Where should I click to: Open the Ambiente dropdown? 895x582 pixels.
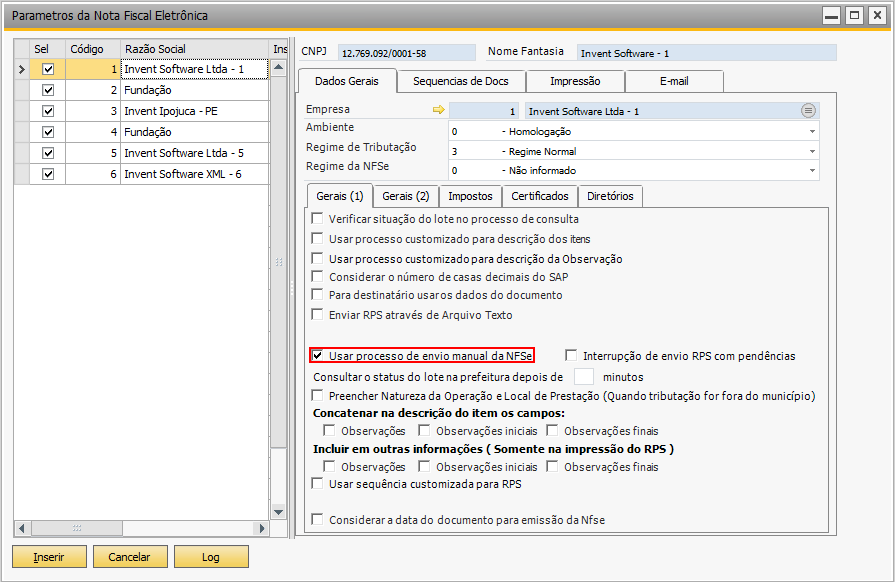[x=812, y=131]
